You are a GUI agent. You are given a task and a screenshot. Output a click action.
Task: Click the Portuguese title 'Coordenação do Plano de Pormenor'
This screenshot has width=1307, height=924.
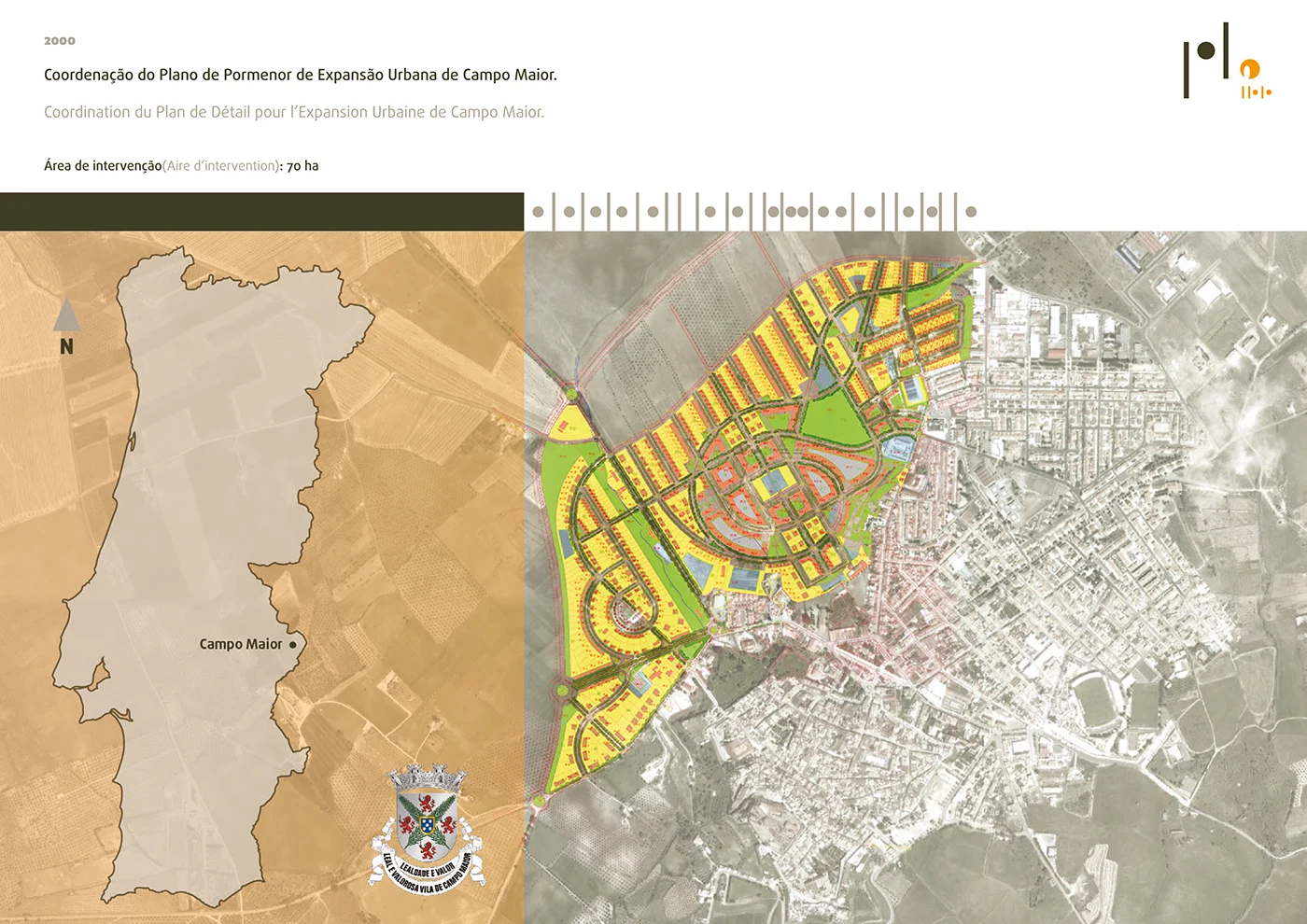[301, 75]
